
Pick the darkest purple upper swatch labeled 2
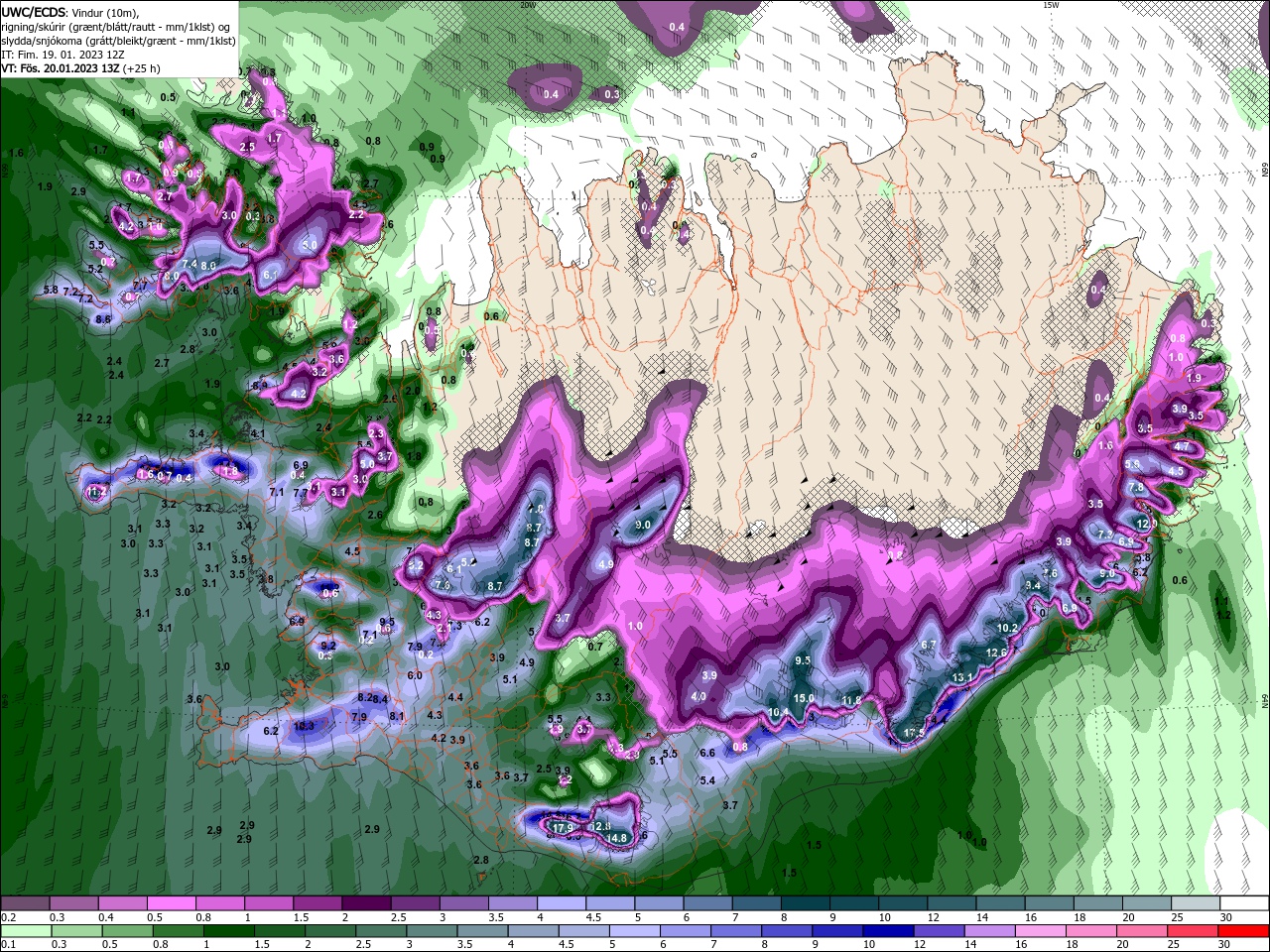click(x=366, y=903)
